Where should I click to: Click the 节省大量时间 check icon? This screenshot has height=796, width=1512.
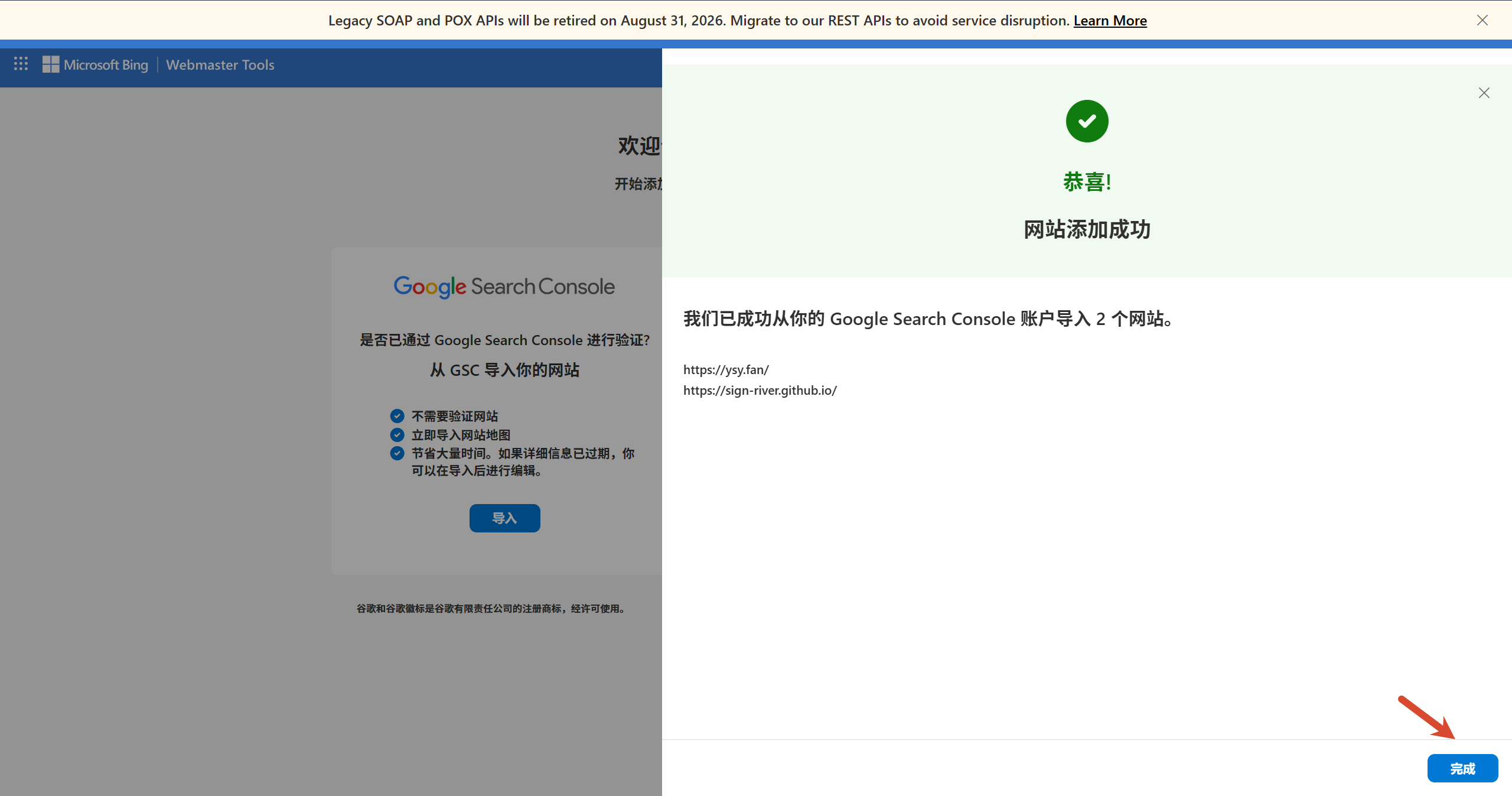coord(397,453)
